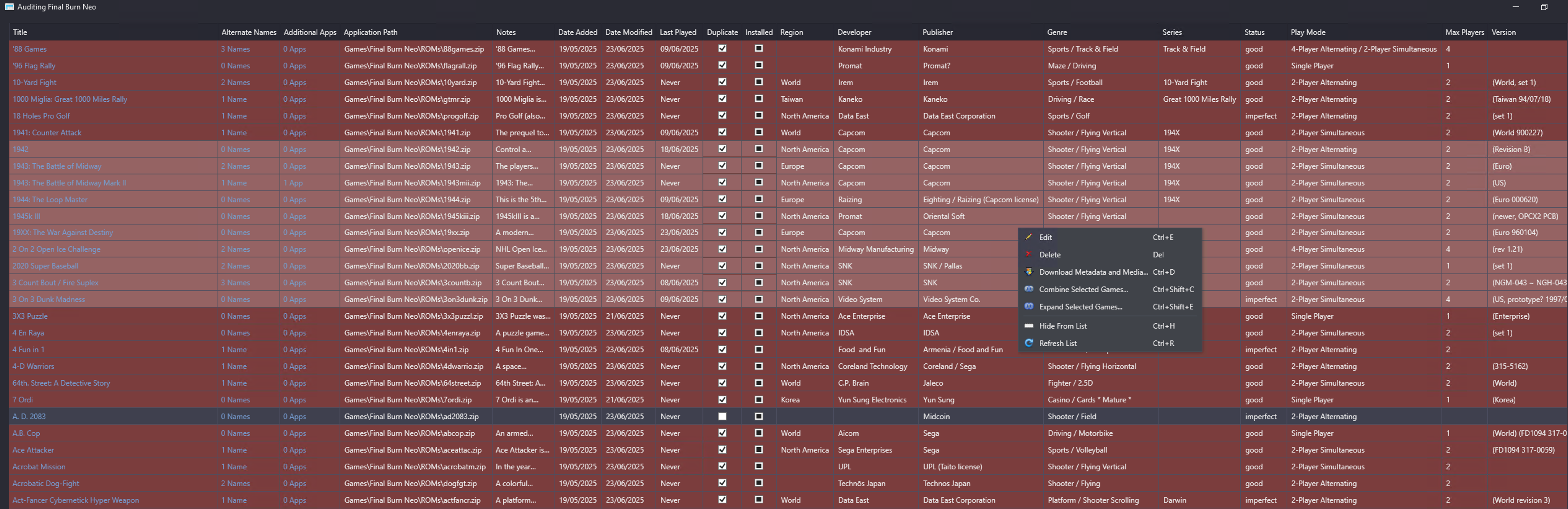Click the Combine Selected Games icon

(1029, 289)
